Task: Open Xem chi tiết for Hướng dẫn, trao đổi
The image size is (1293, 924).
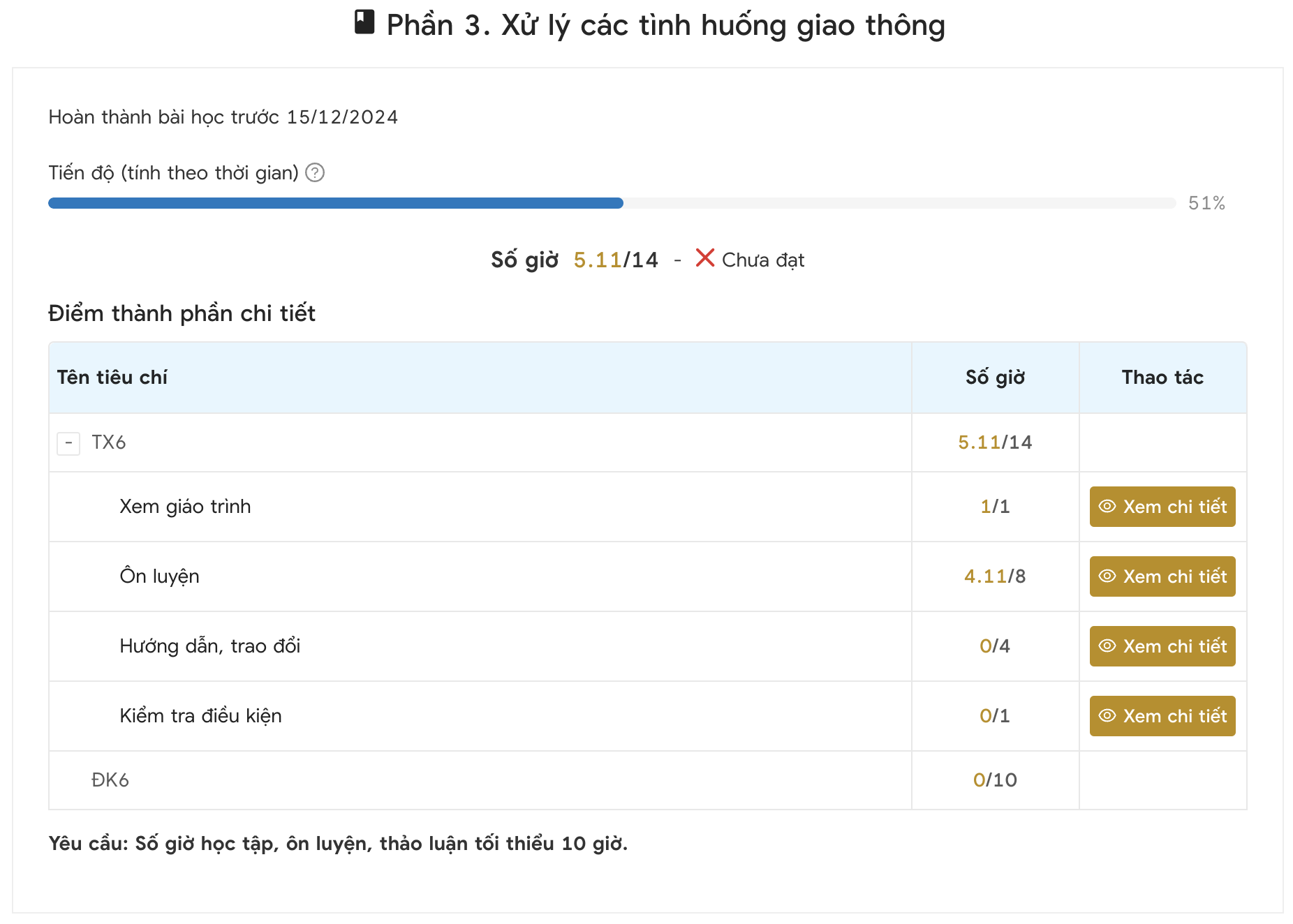Action: tap(1161, 646)
